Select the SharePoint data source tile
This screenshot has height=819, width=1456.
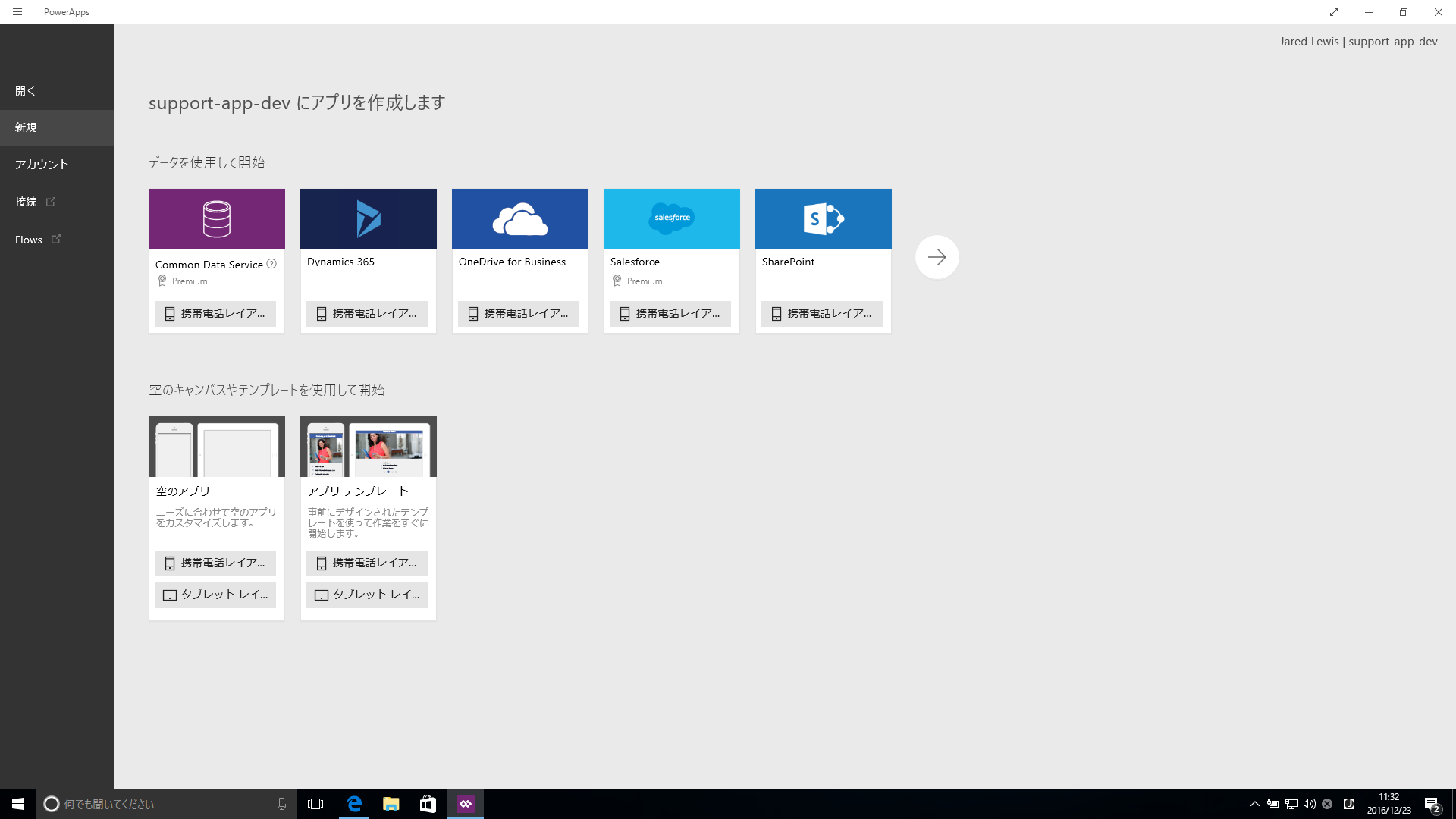[x=823, y=218]
